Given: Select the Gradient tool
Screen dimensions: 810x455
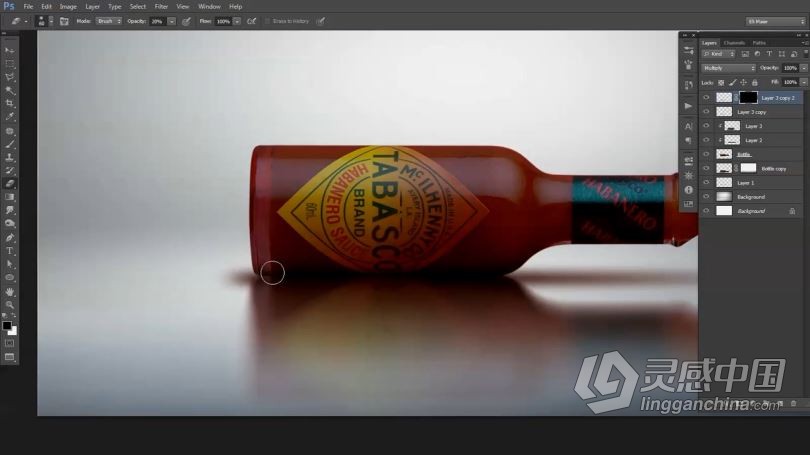Looking at the screenshot, I should click(10, 197).
